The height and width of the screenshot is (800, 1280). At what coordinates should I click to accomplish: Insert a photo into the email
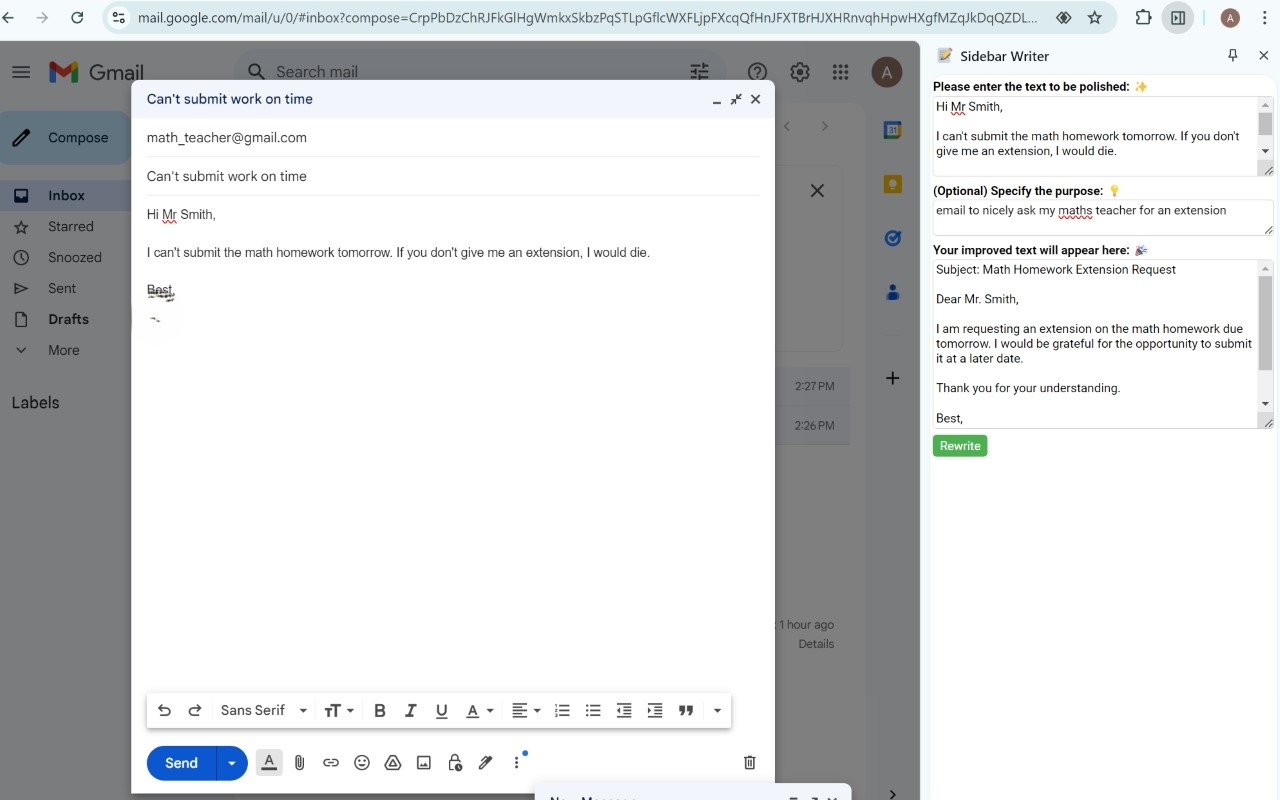tap(424, 763)
